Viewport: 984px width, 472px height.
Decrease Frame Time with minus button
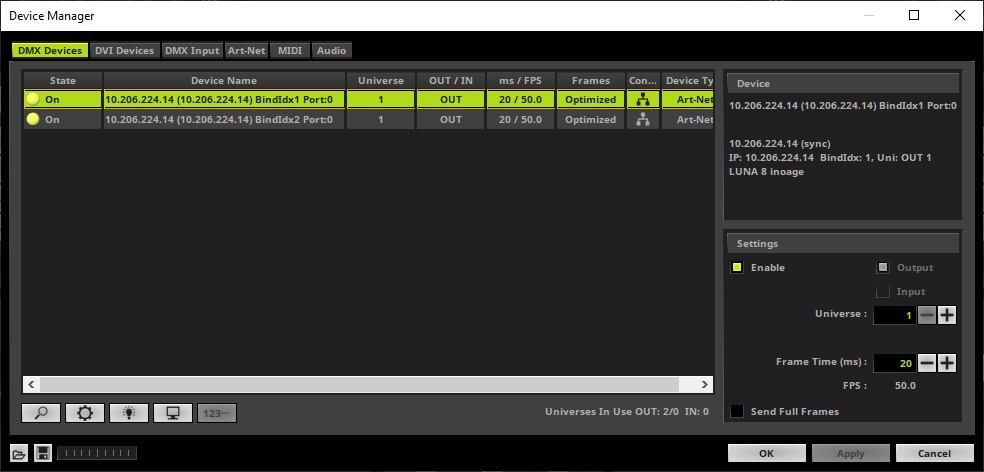click(927, 363)
